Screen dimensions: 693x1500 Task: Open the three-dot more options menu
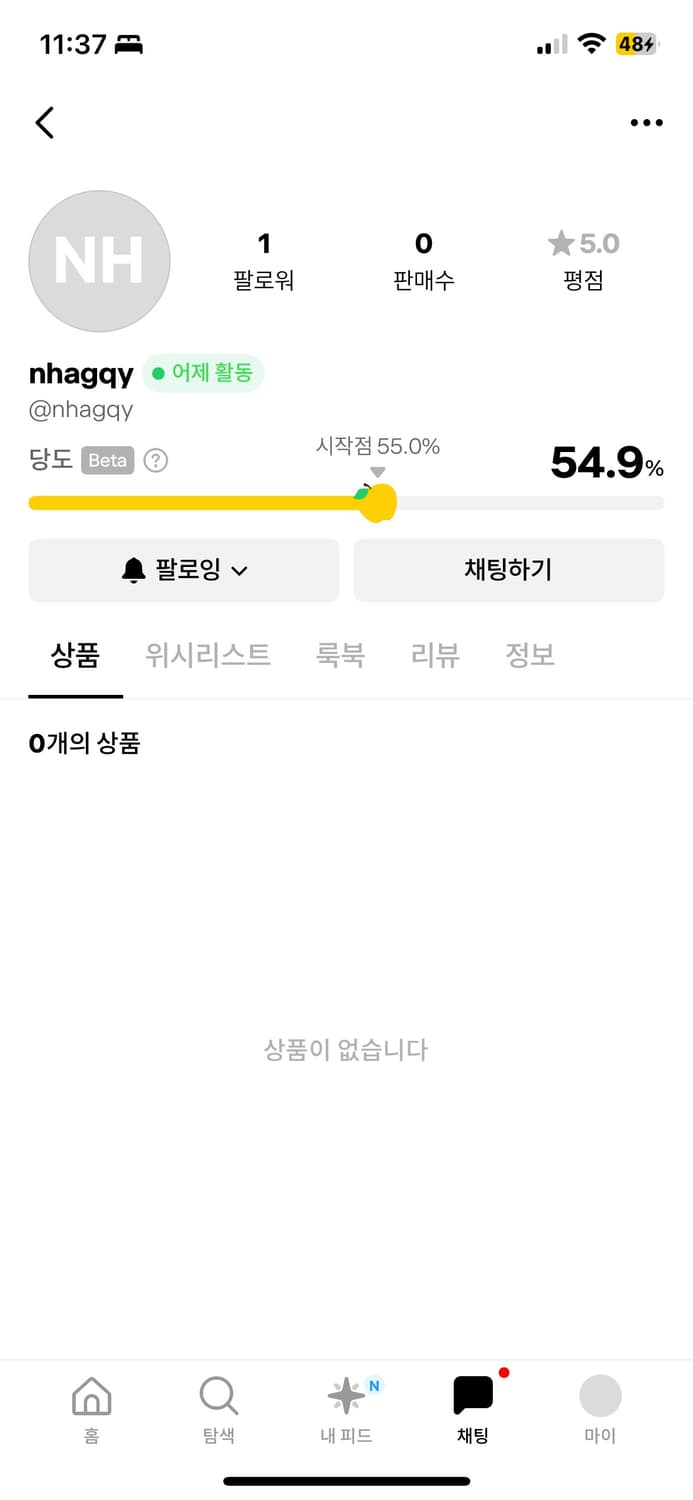tap(646, 123)
